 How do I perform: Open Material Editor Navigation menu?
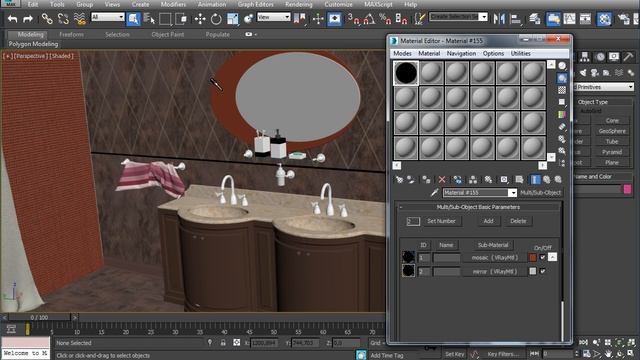[x=461, y=53]
